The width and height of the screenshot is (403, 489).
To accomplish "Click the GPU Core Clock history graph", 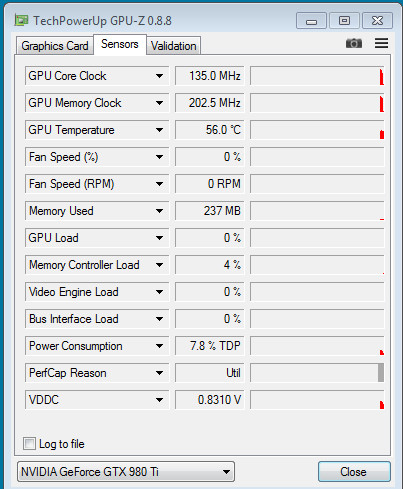I will (x=317, y=76).
